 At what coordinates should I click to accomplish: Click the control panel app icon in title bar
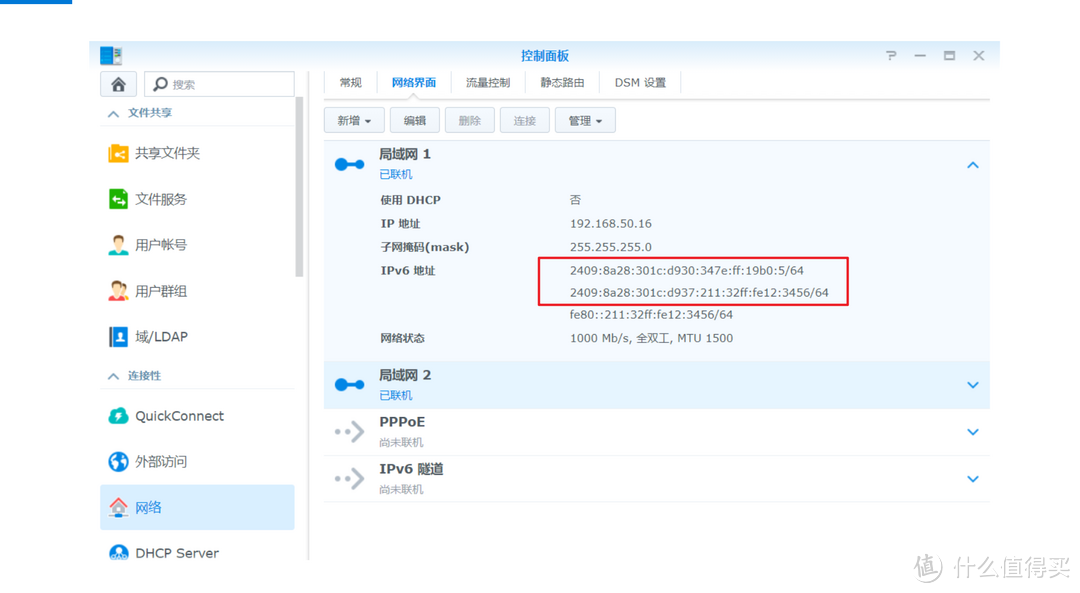coord(111,56)
